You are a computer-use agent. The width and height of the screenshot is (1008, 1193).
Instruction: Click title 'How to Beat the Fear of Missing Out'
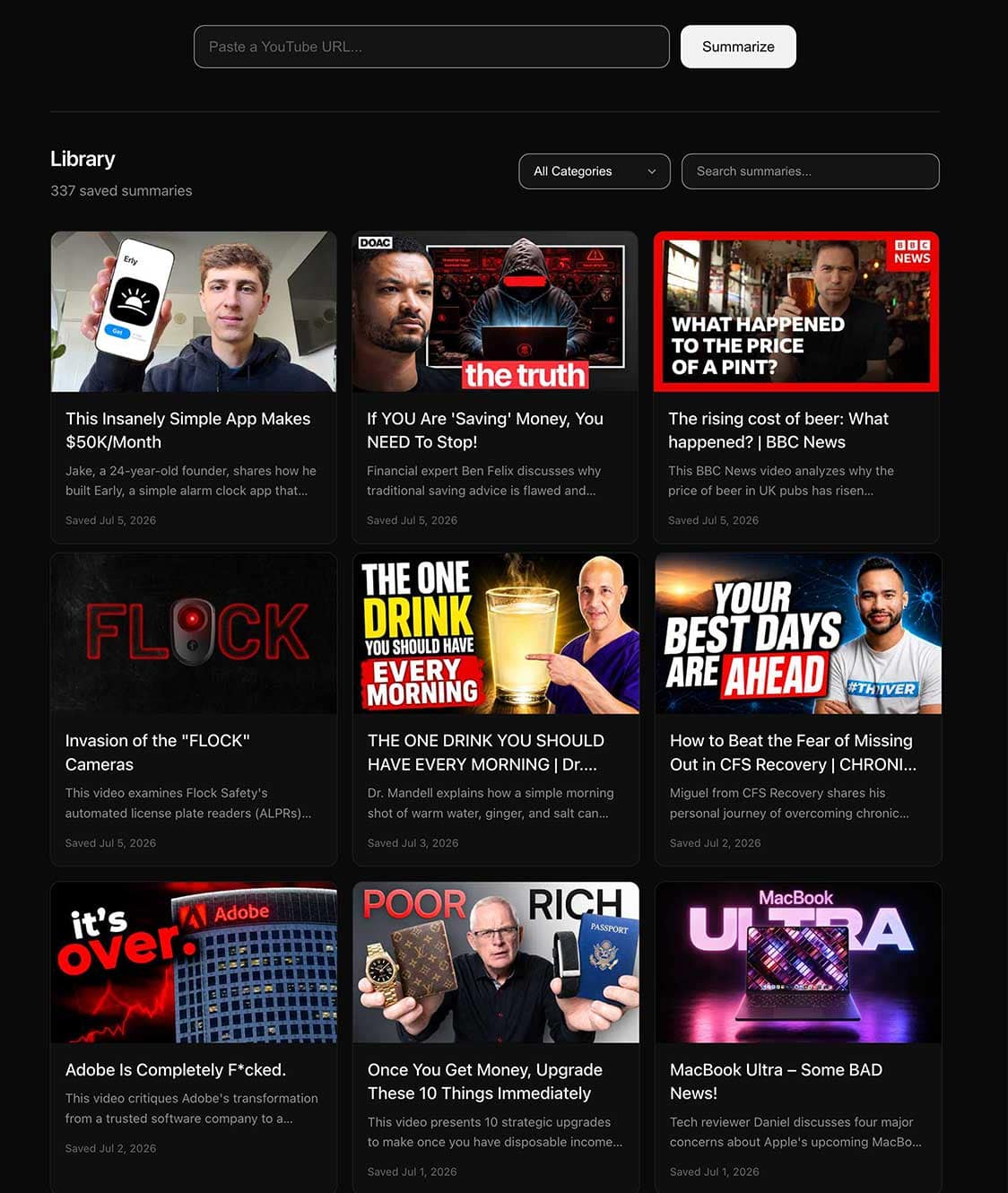point(793,753)
